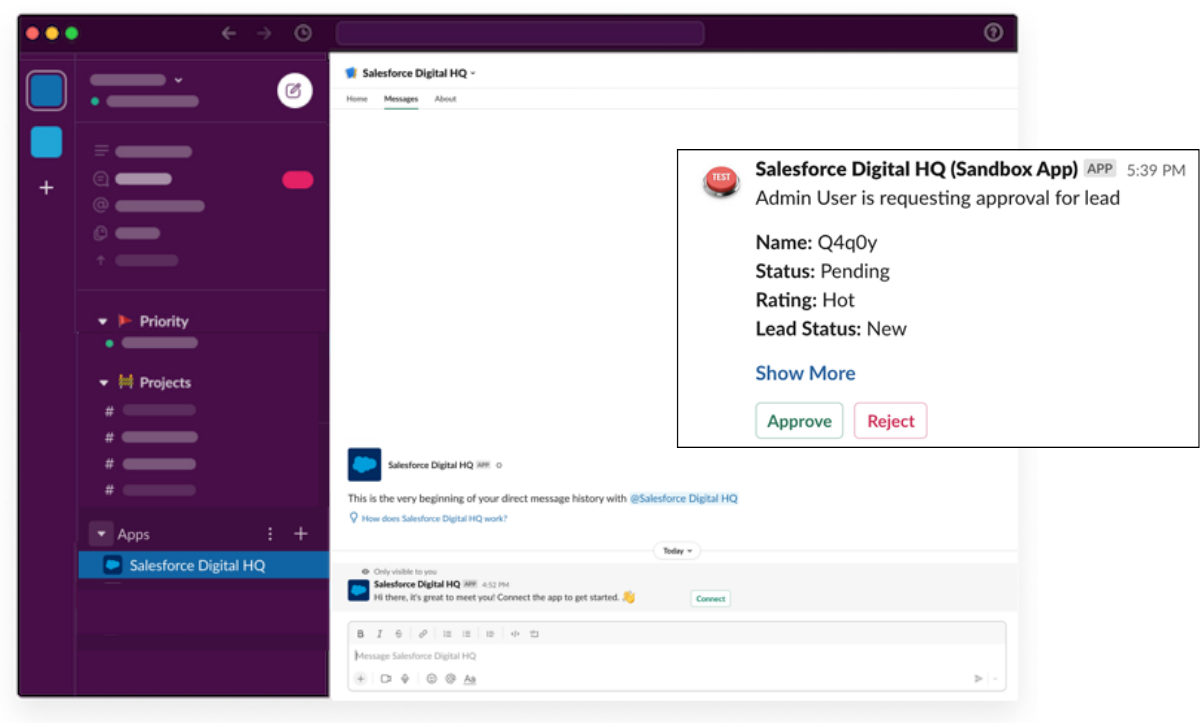
Task: Open the Today date dropdown
Action: [x=677, y=551]
